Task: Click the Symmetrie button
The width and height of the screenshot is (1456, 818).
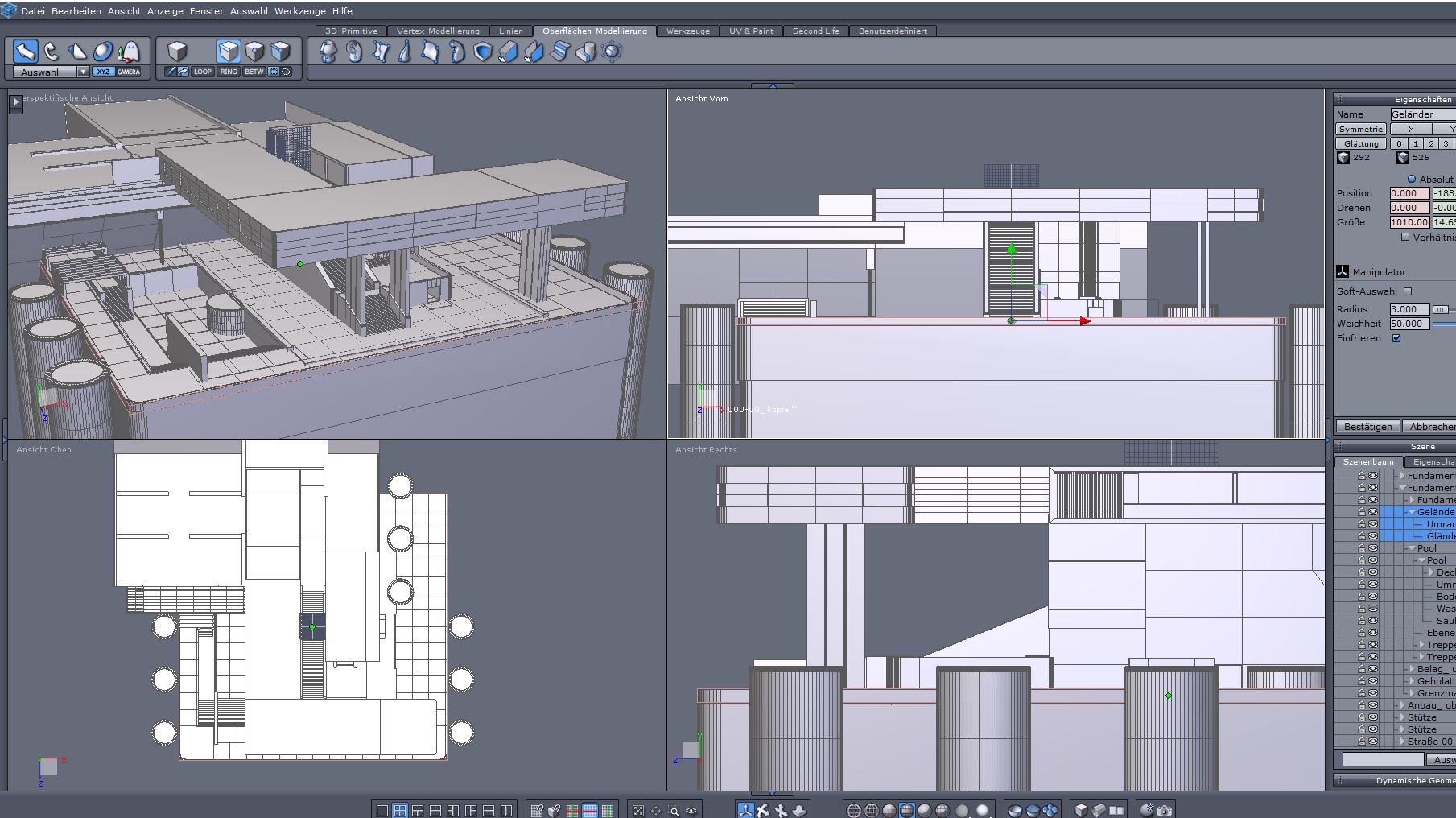Action: [1360, 130]
